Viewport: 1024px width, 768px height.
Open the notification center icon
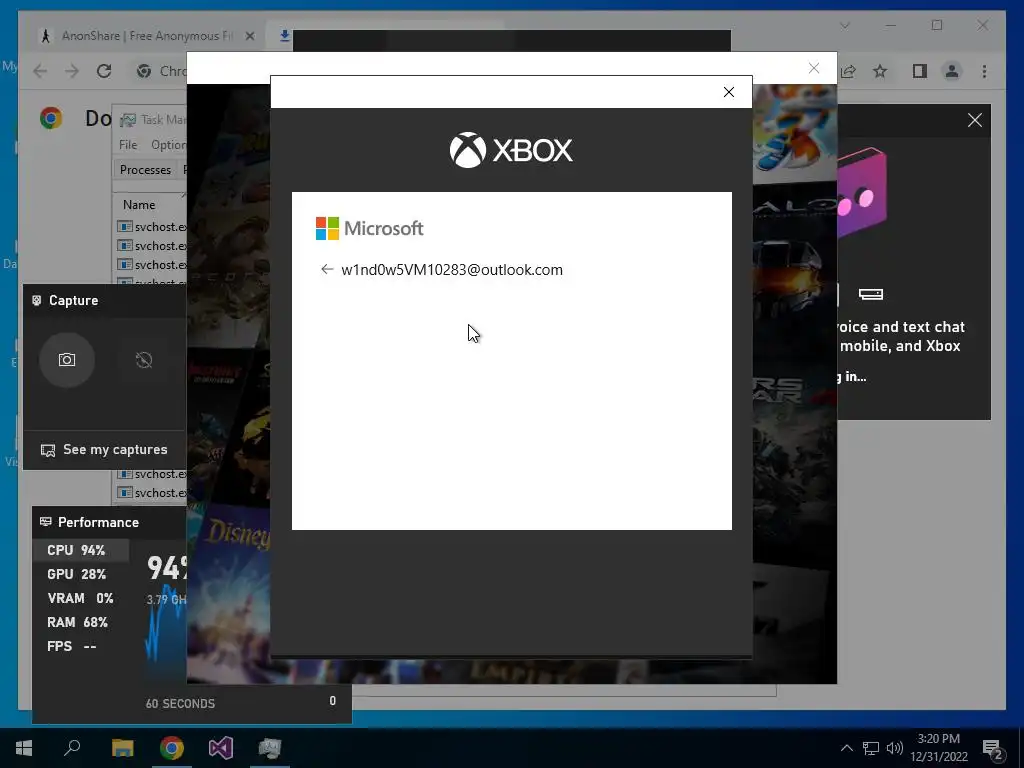[993, 749]
